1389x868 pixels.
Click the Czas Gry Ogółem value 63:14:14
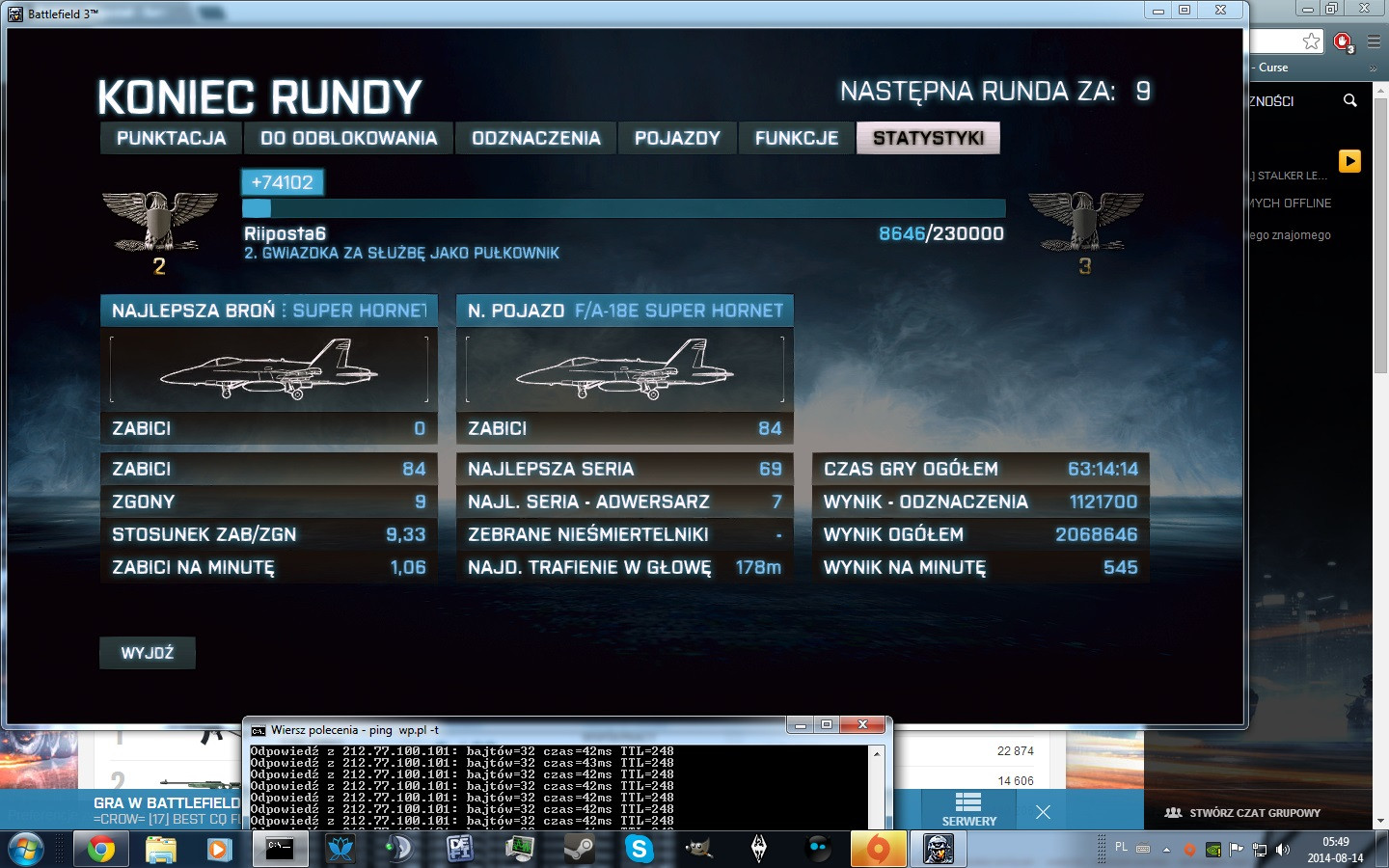click(1103, 469)
